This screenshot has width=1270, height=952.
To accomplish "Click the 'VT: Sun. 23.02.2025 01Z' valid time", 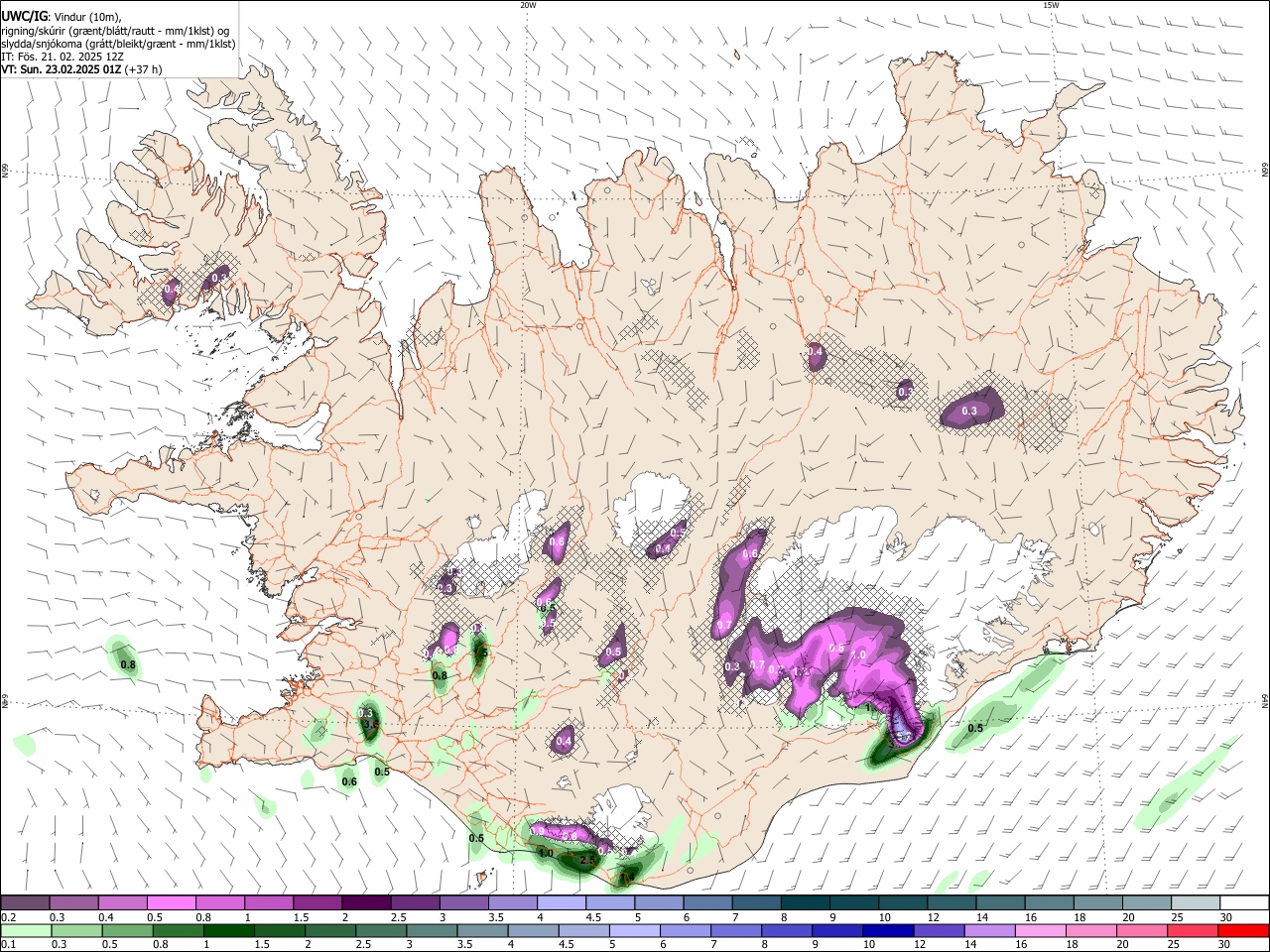I will click(x=62, y=69).
